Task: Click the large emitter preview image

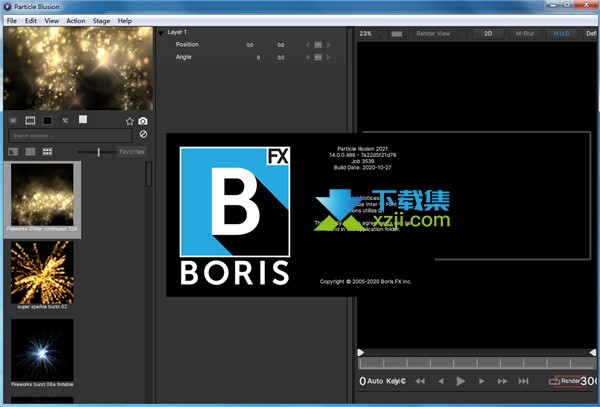Action: click(x=78, y=68)
